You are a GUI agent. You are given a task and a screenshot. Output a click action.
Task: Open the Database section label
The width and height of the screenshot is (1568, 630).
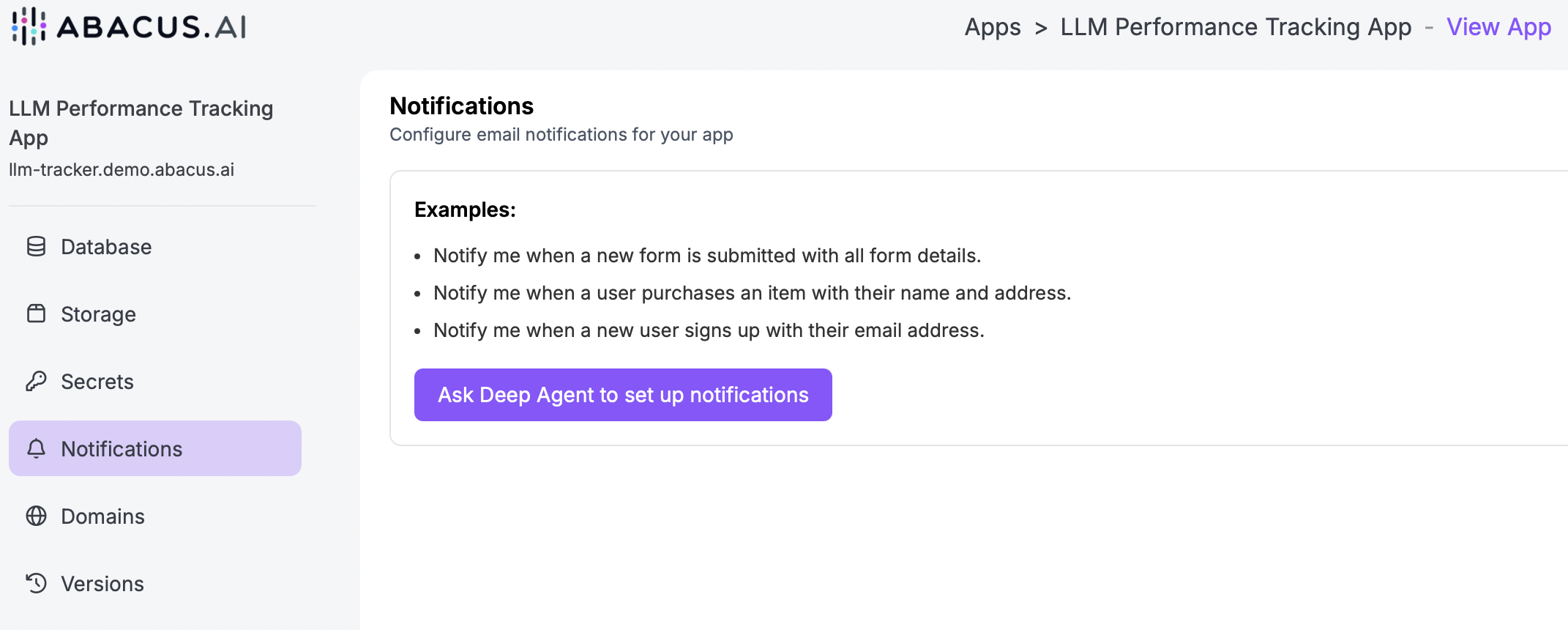tap(106, 247)
